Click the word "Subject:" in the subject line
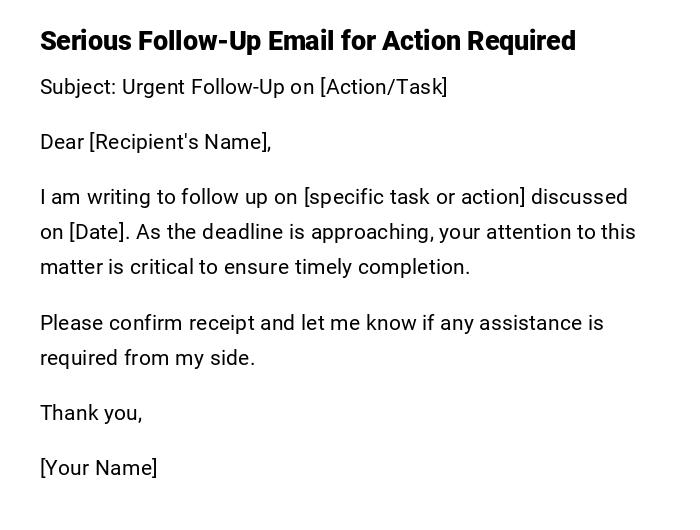700x530 pixels. [x=77, y=87]
